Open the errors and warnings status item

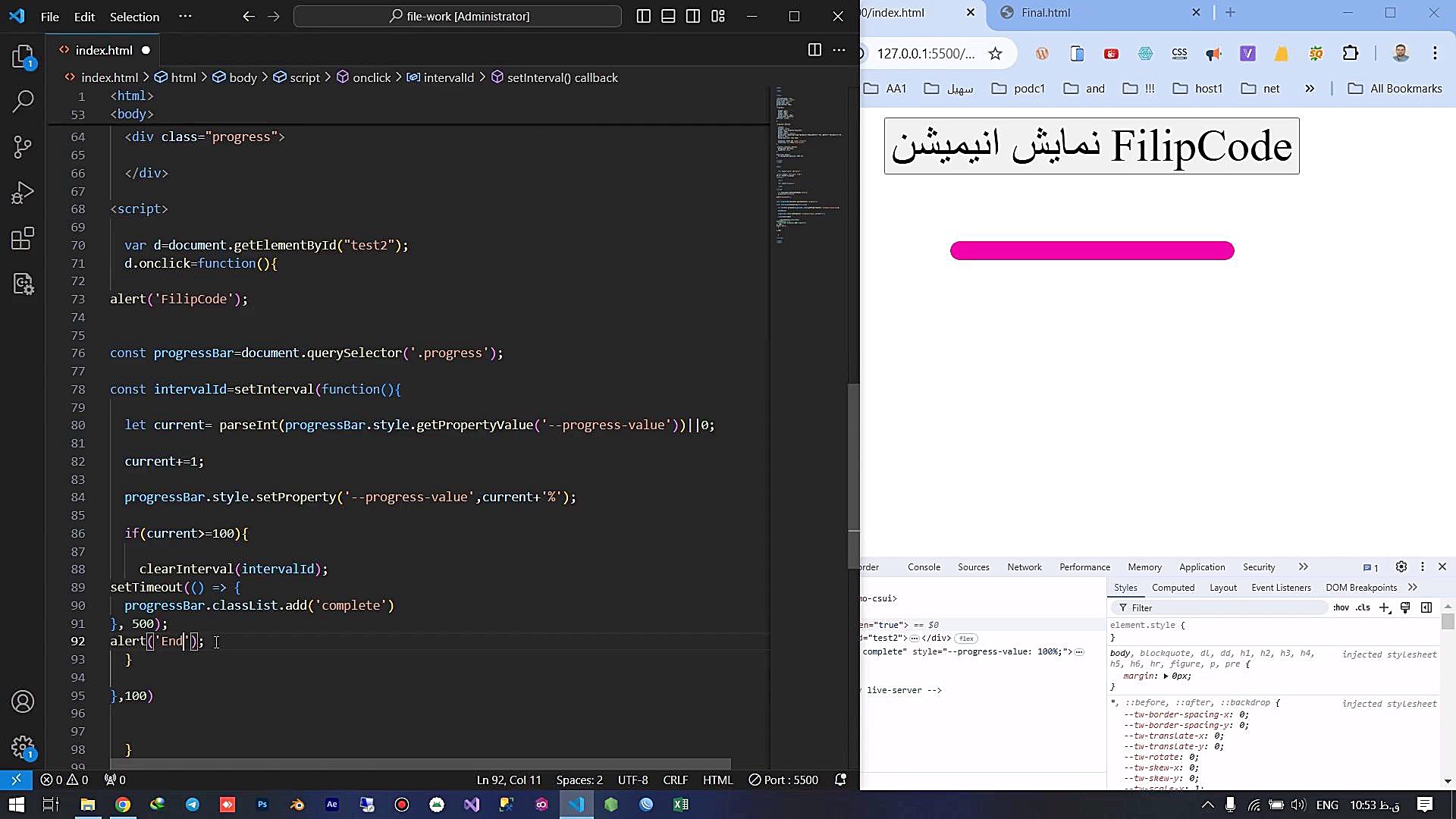(64, 780)
